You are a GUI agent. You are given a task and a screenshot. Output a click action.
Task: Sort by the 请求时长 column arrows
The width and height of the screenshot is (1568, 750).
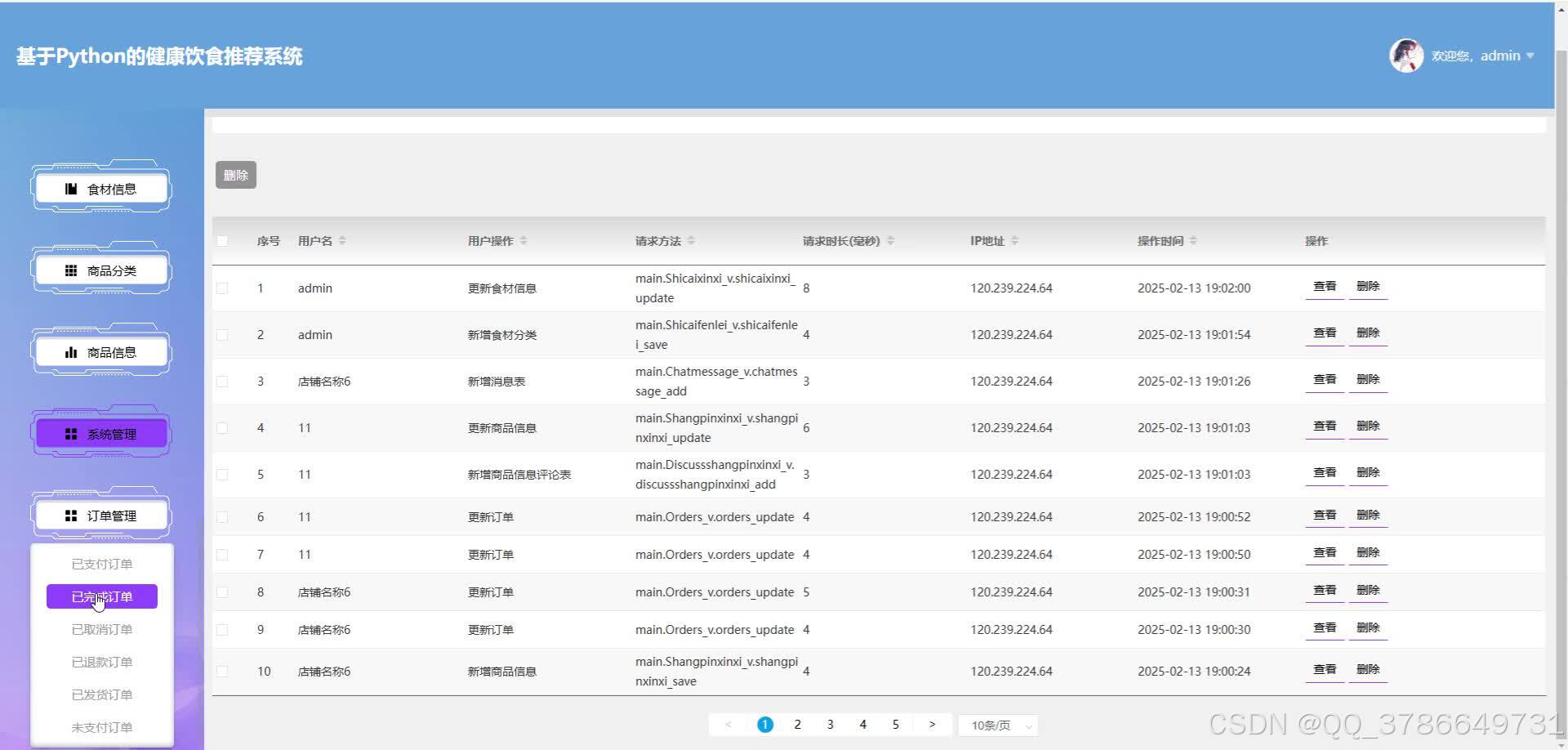pos(890,241)
